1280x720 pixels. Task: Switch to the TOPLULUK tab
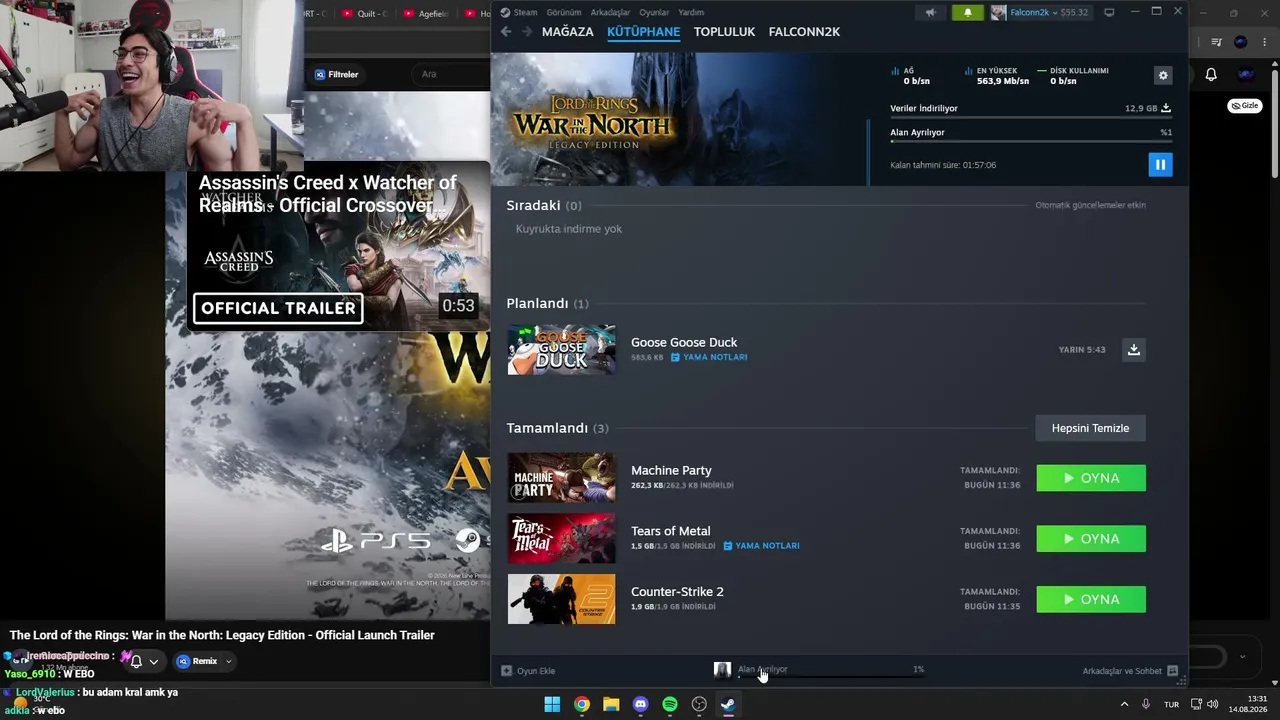(724, 32)
